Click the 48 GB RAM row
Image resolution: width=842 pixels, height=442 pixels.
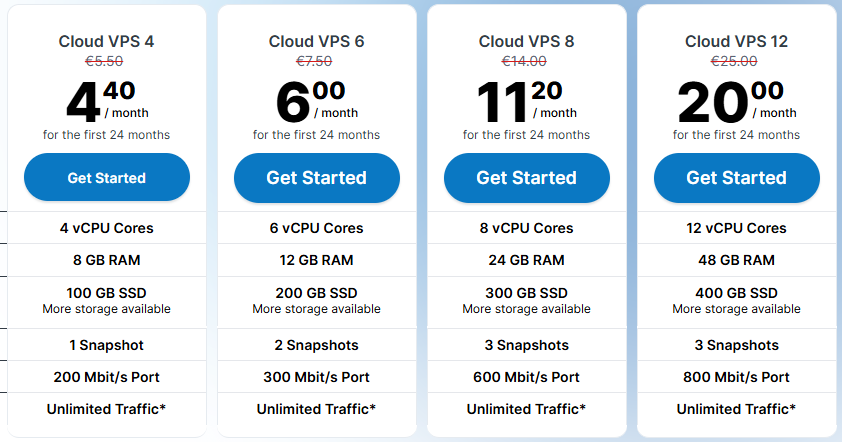coord(736,260)
